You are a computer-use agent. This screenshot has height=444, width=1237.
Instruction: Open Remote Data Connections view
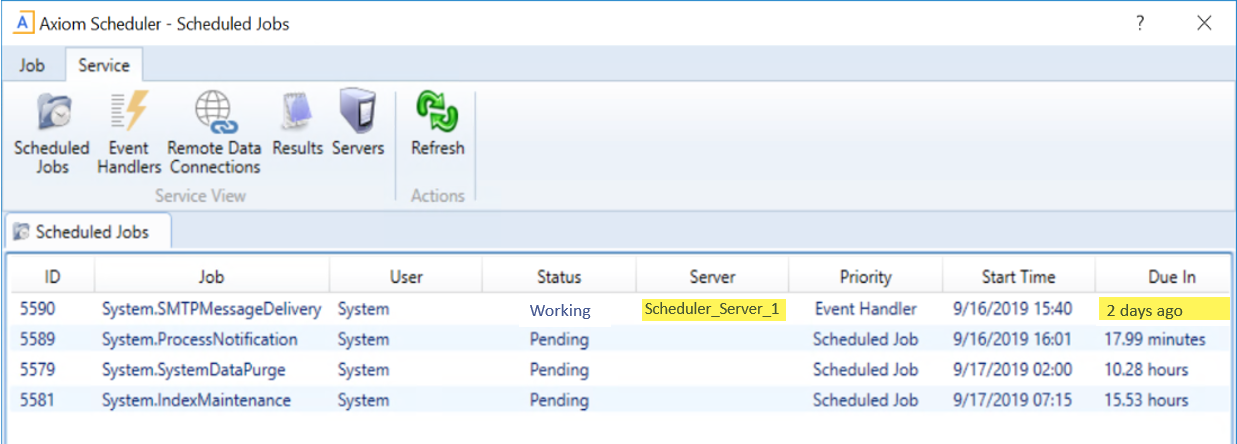tap(214, 133)
